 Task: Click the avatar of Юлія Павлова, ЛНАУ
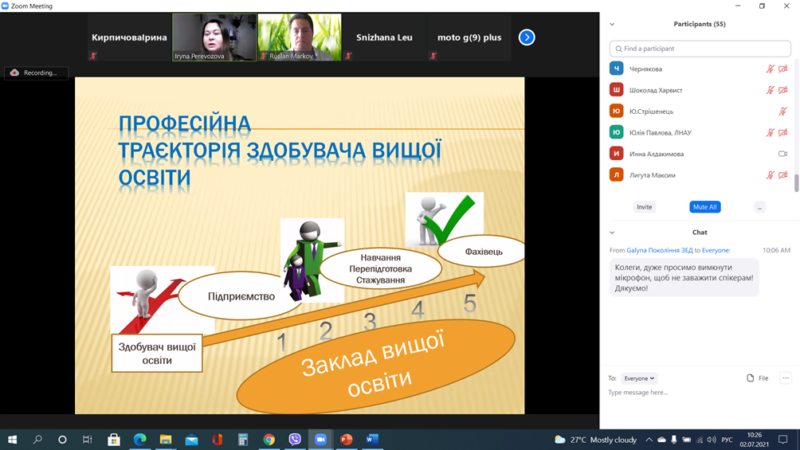[x=616, y=132]
